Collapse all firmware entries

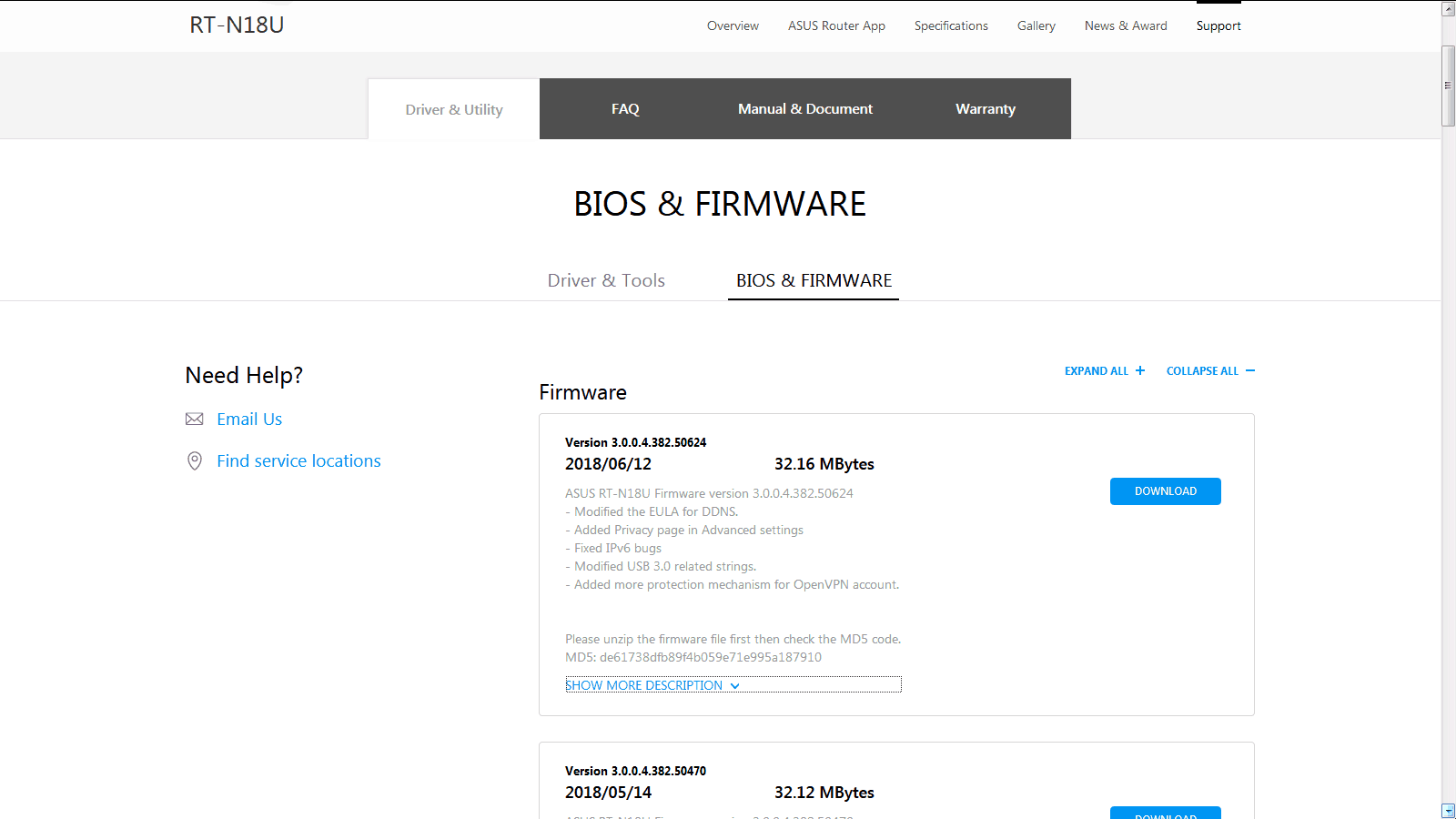[x=1210, y=371]
